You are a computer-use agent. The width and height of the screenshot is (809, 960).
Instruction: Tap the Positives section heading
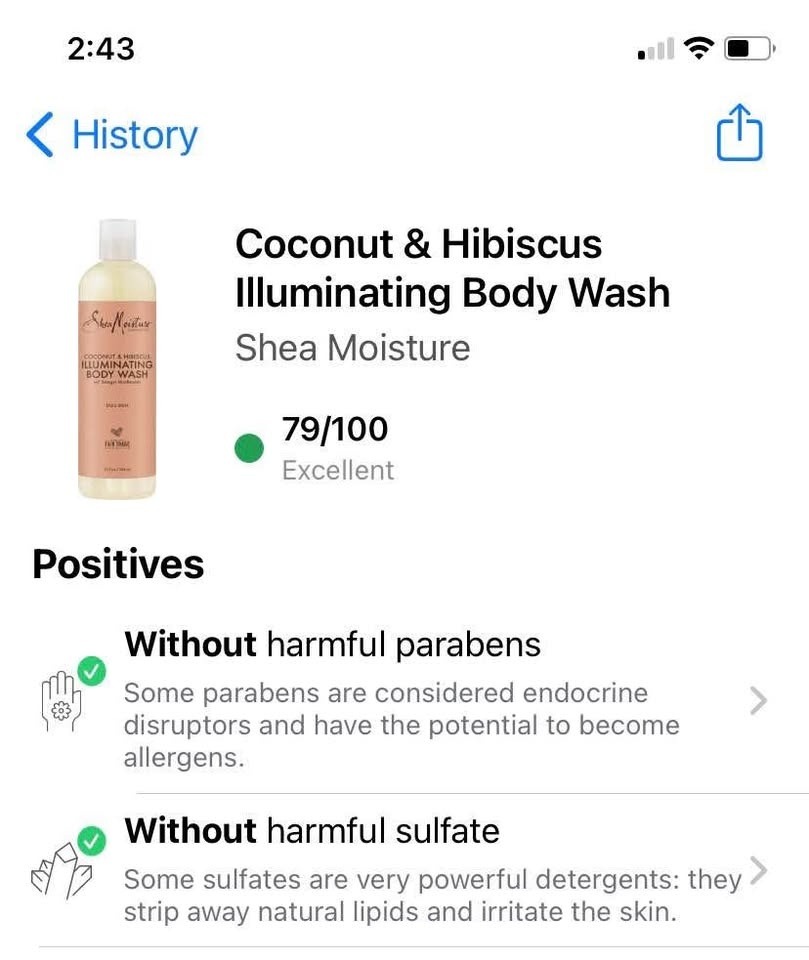(x=118, y=564)
